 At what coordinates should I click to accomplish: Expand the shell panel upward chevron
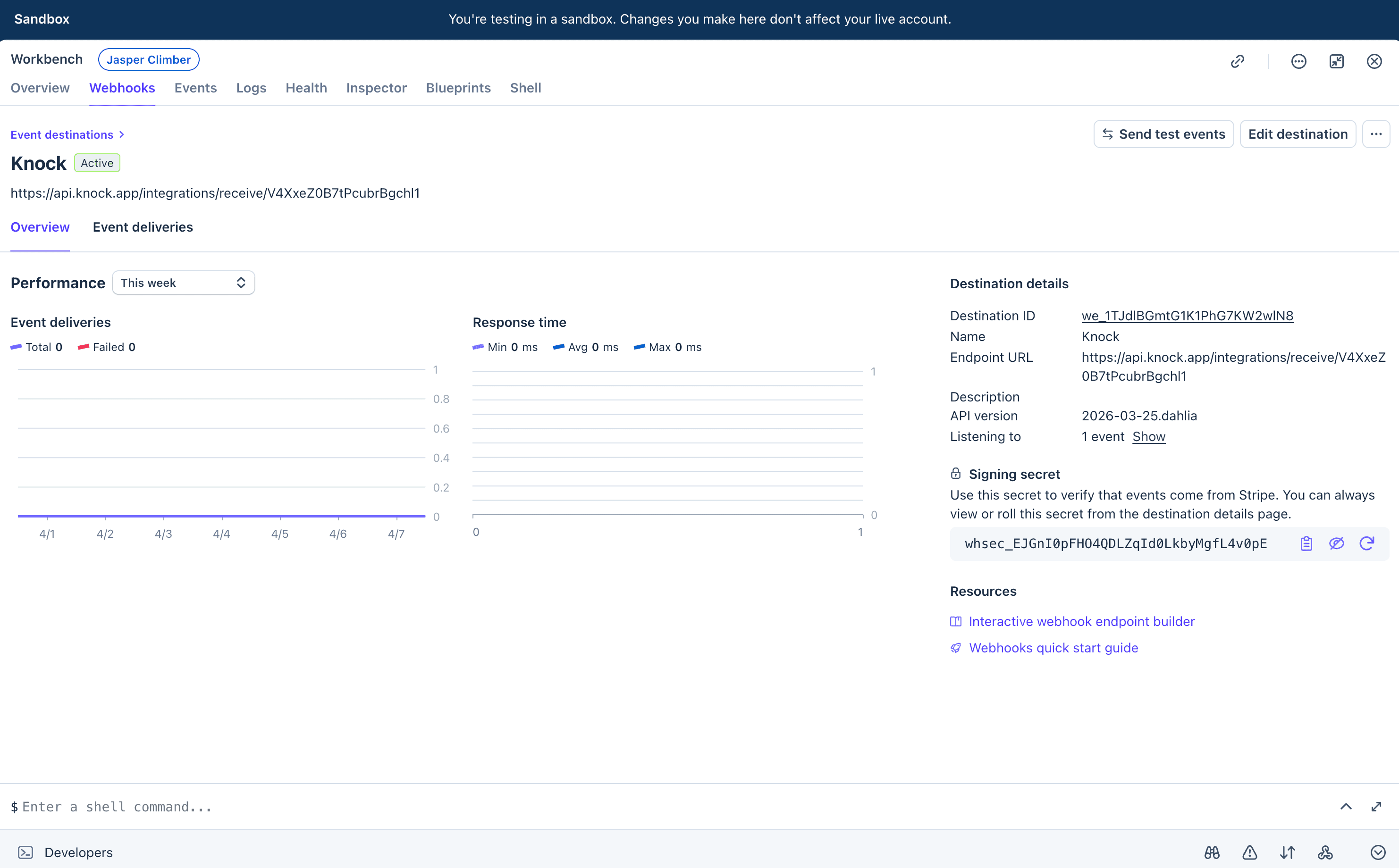pyautogui.click(x=1346, y=806)
